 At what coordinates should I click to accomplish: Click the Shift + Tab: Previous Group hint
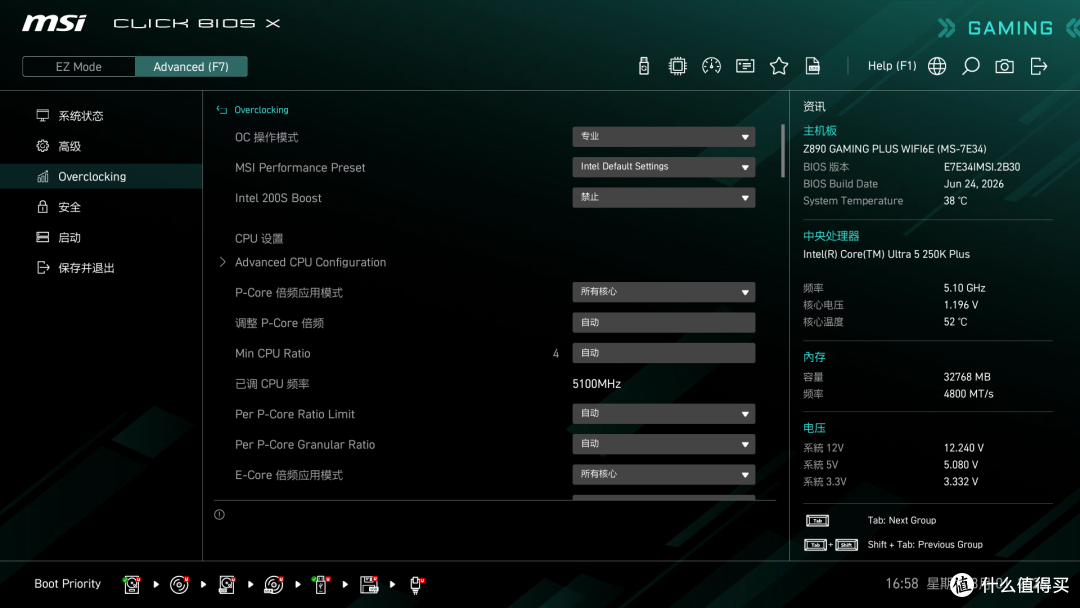925,545
